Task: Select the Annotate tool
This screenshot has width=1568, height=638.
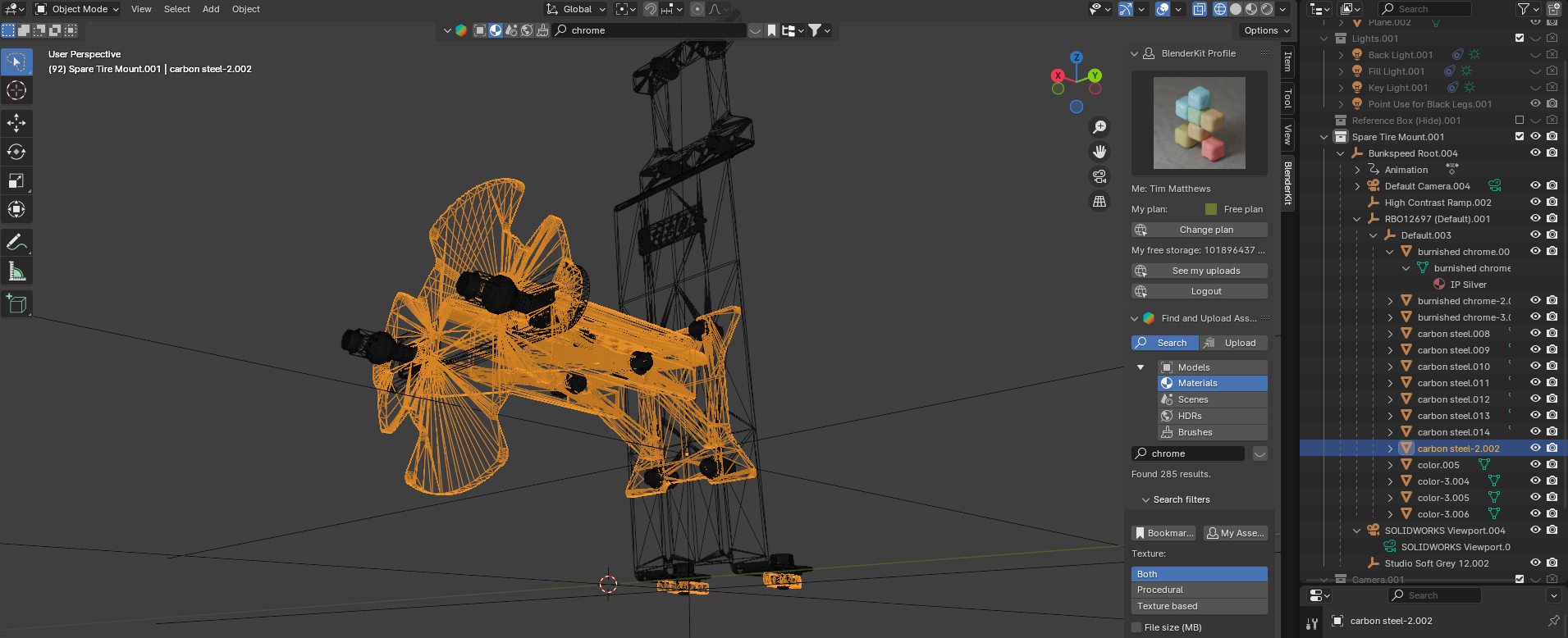Action: (x=16, y=243)
